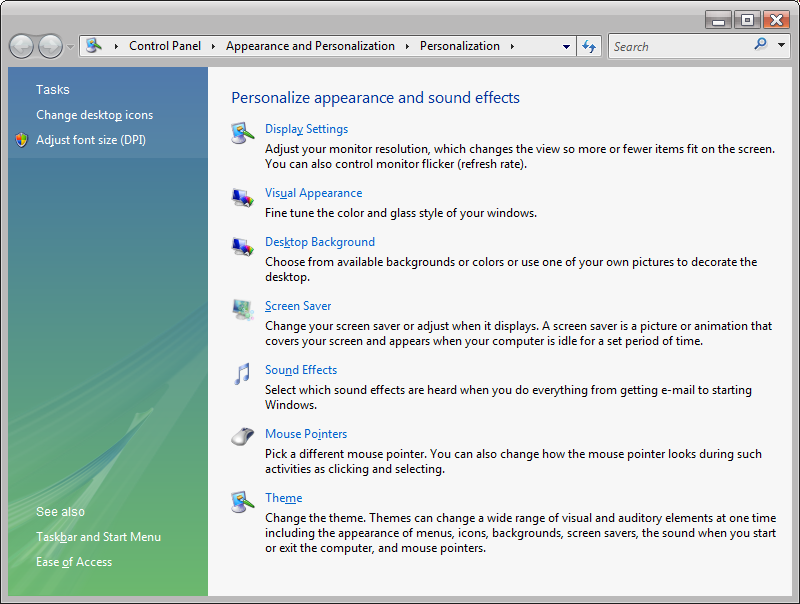Expand the address bar history dropdown

click(566, 46)
